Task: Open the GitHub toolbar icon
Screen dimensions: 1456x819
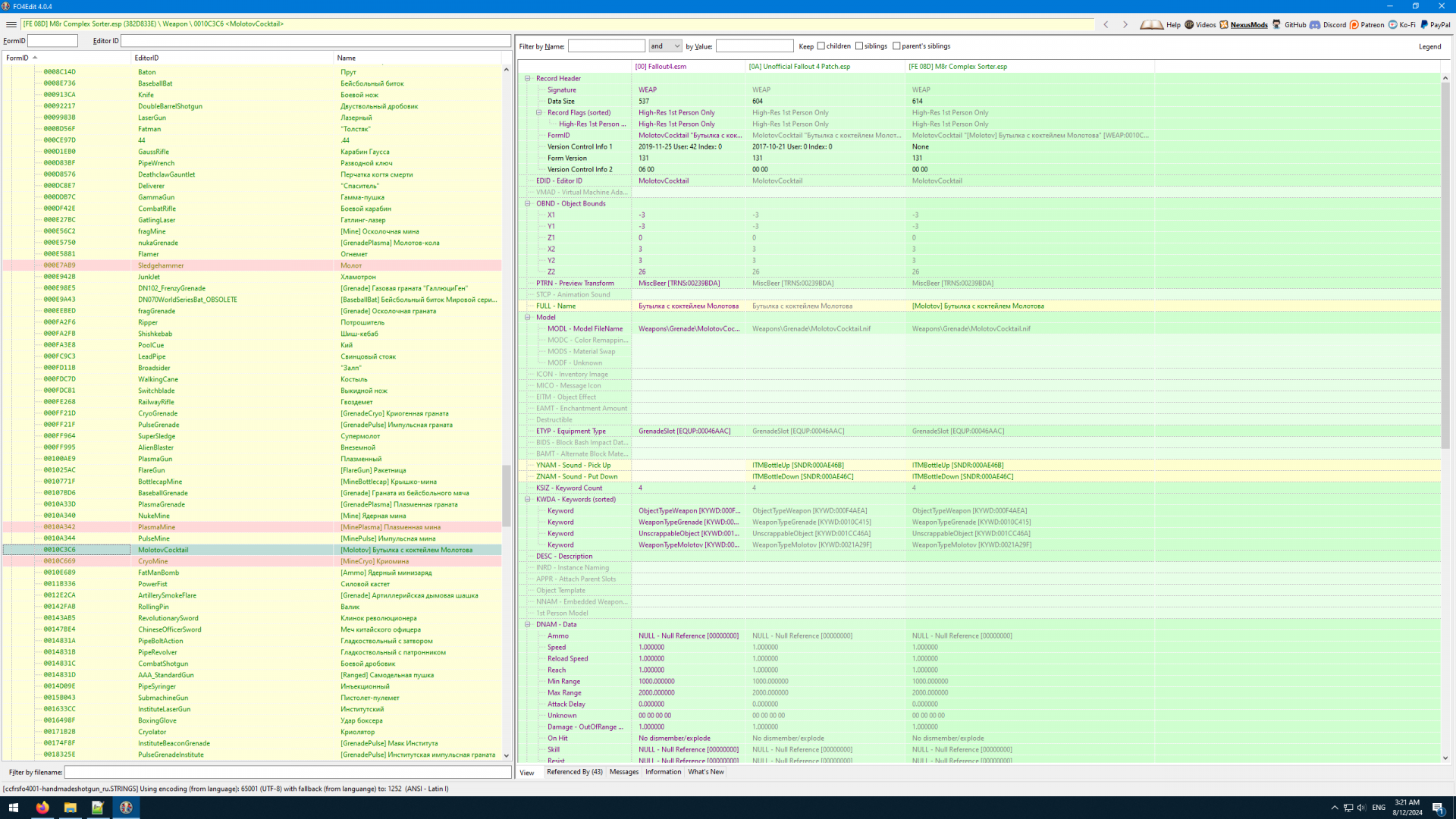Action: click(x=1277, y=24)
